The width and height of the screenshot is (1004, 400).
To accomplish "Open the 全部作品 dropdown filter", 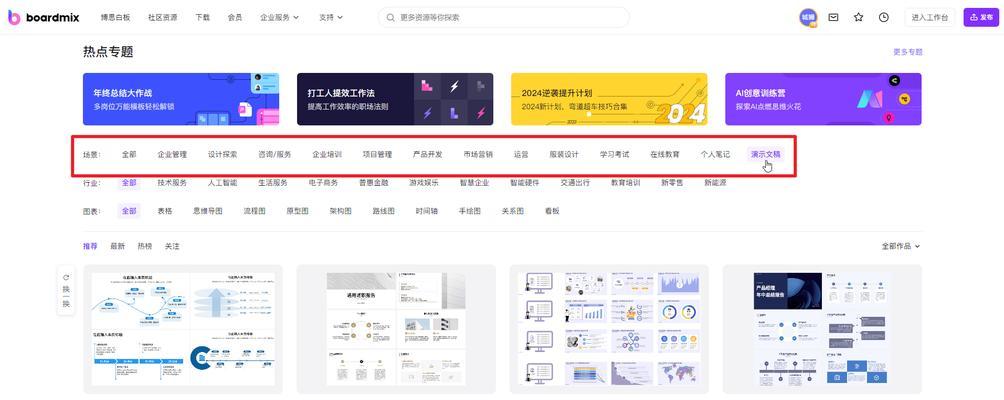I will click(x=900, y=246).
